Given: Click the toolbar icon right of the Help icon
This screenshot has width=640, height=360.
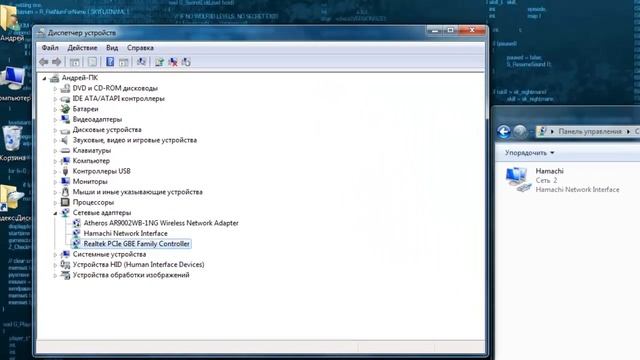Looking at the screenshot, I should pos(123,62).
